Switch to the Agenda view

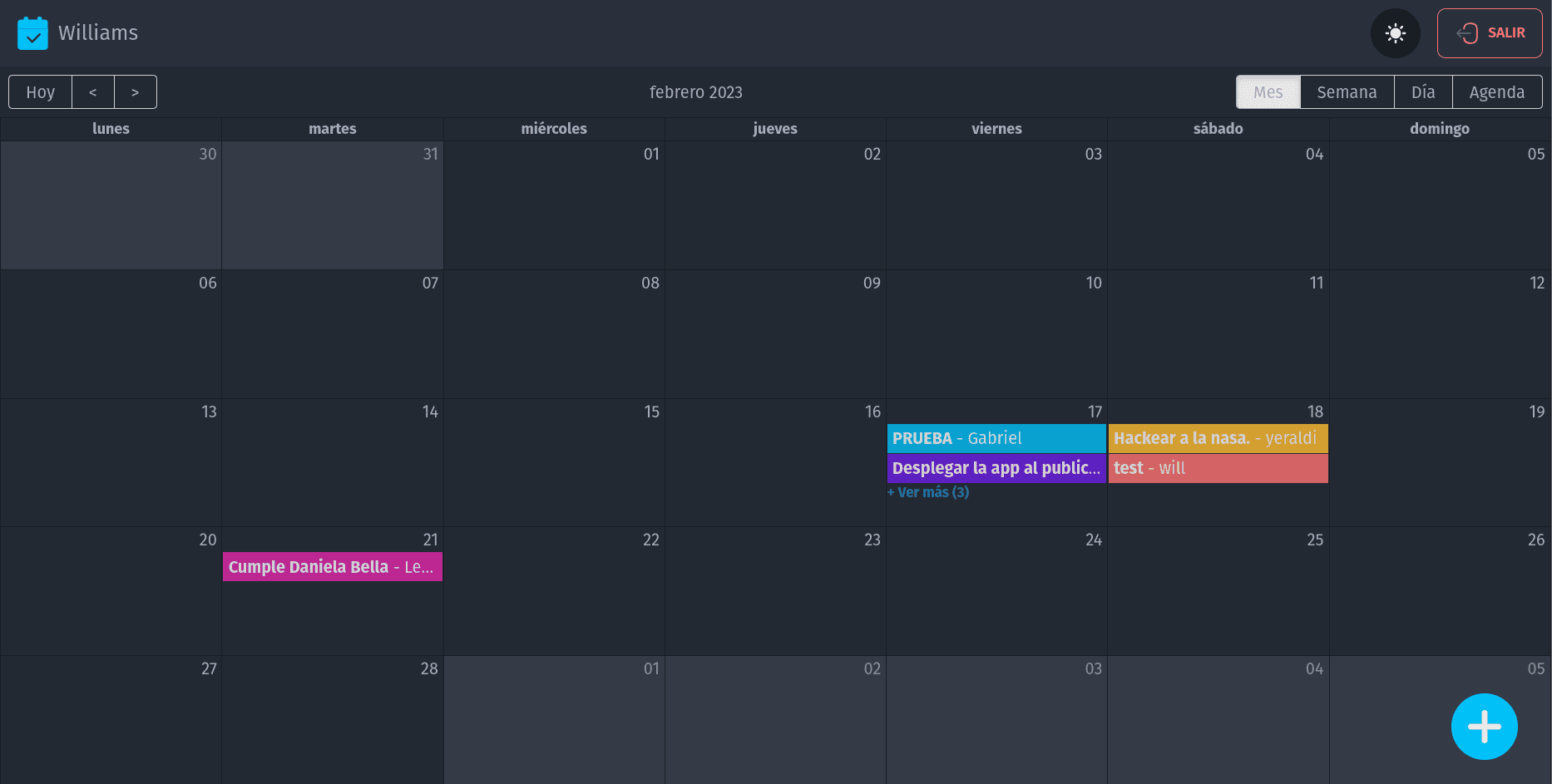(x=1497, y=91)
